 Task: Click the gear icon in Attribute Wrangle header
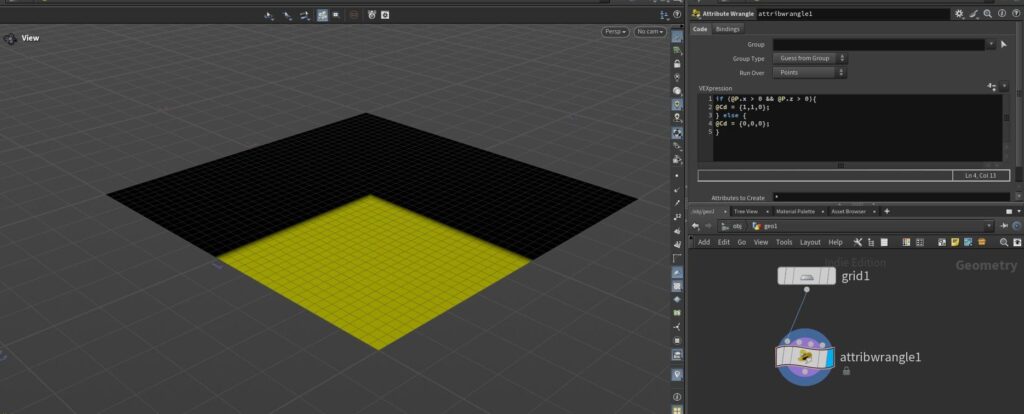tap(959, 14)
